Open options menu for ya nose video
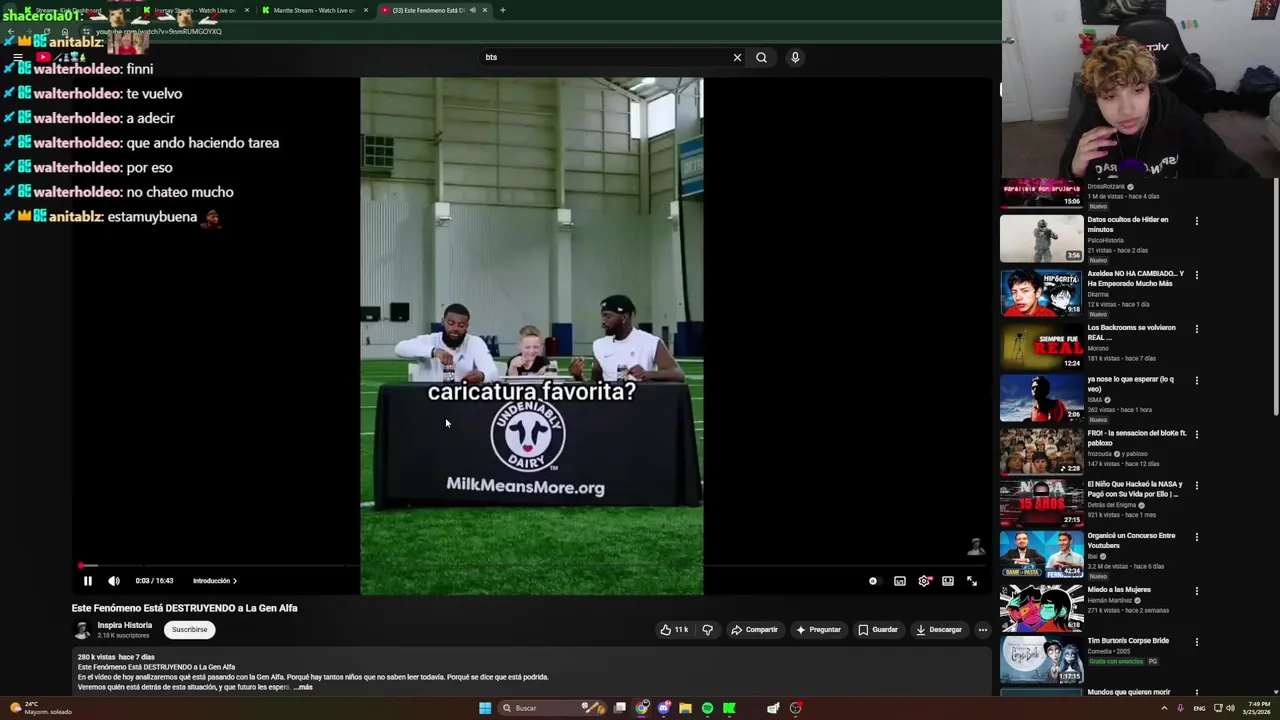This screenshot has height=720, width=1280. (1197, 381)
